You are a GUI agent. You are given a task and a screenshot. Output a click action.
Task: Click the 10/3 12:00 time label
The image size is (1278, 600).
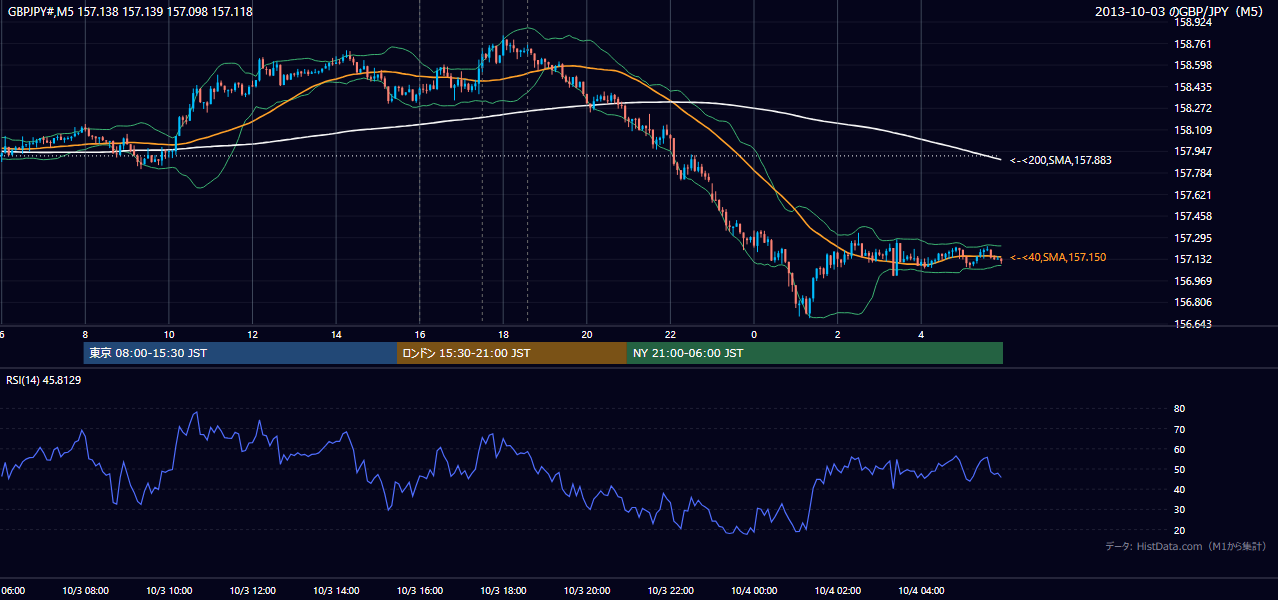click(252, 591)
